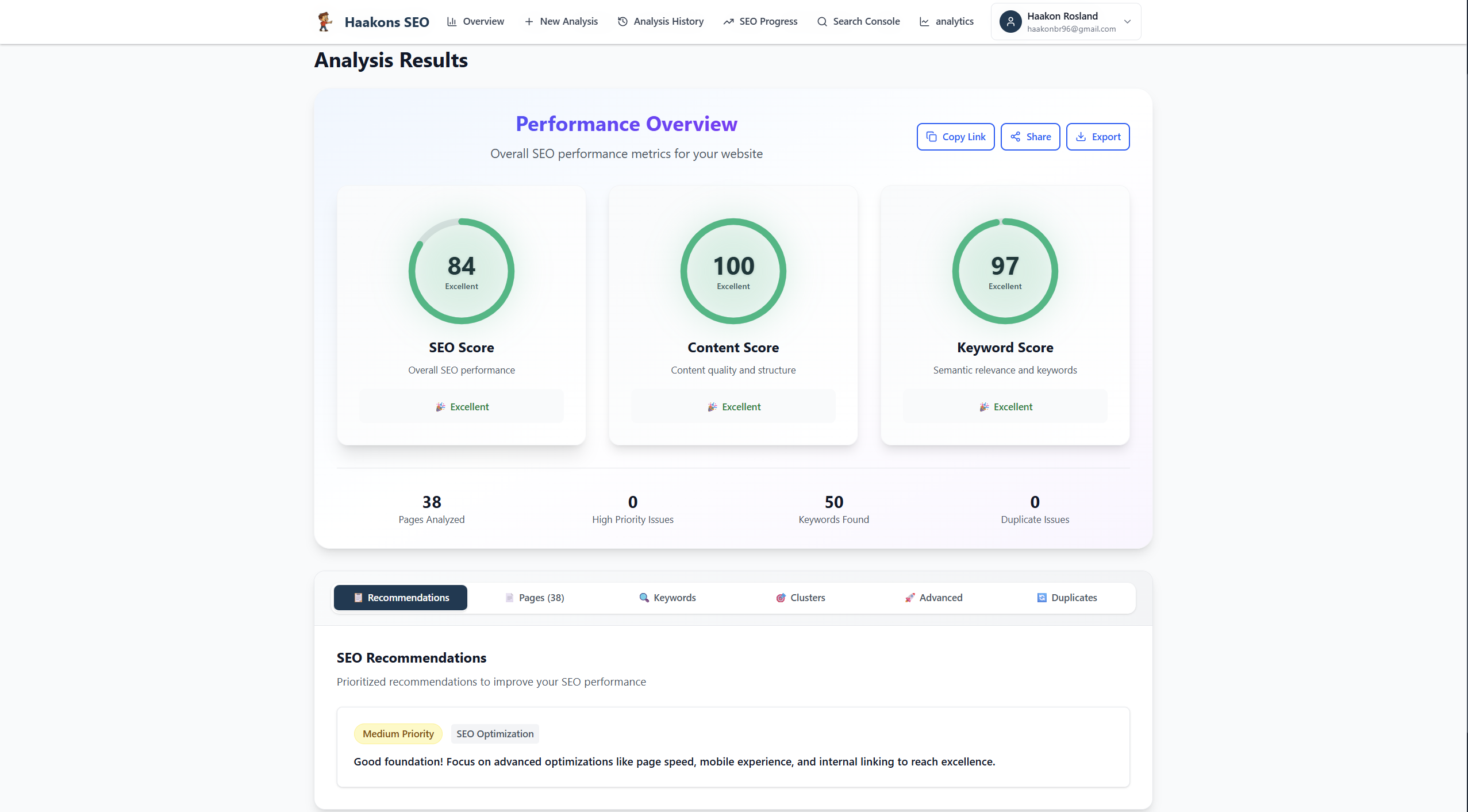
Task: Switch to the Pages (38) tab
Action: [x=534, y=598]
